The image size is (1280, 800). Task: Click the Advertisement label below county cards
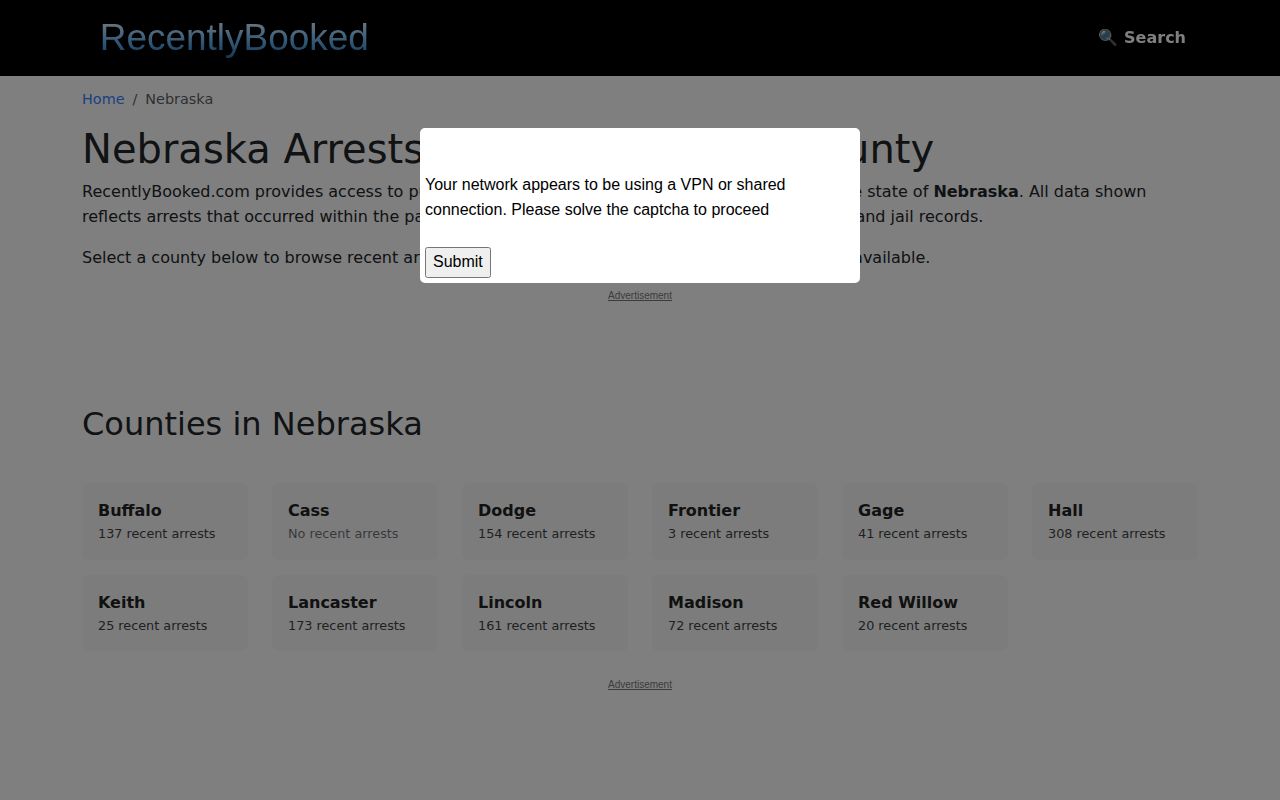(640, 684)
